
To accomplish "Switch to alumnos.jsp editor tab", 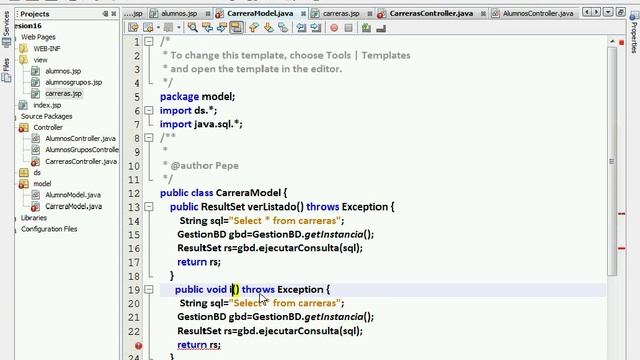I will pos(179,13).
